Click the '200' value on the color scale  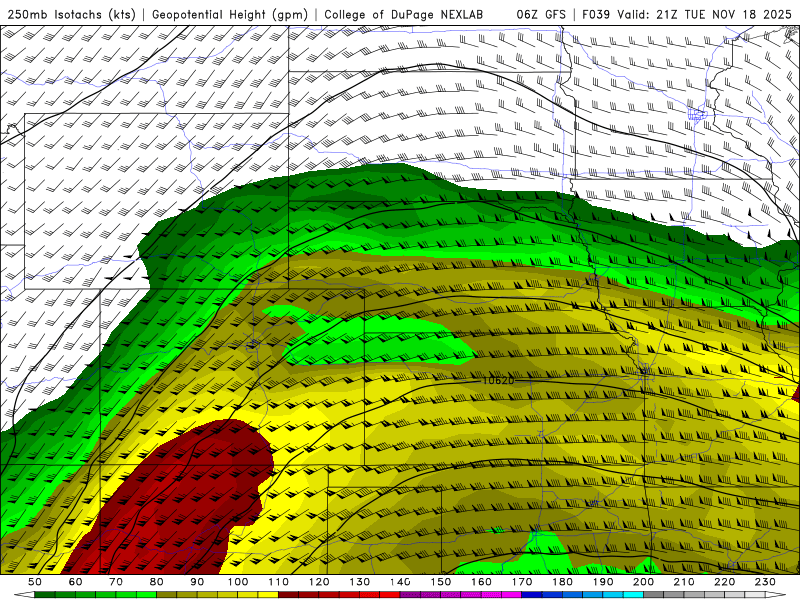click(x=644, y=582)
